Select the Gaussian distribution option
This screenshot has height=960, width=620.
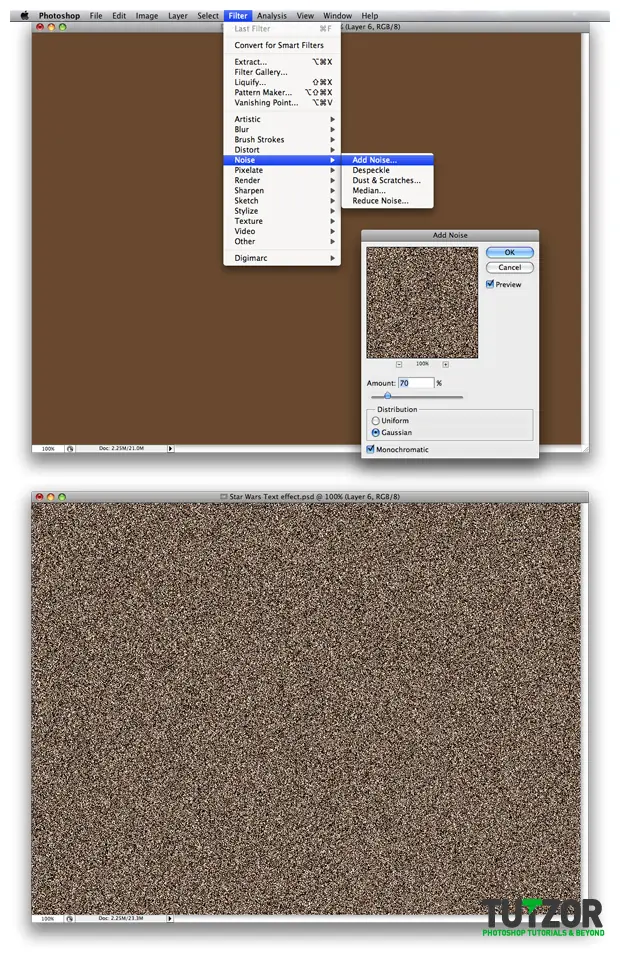coord(376,432)
